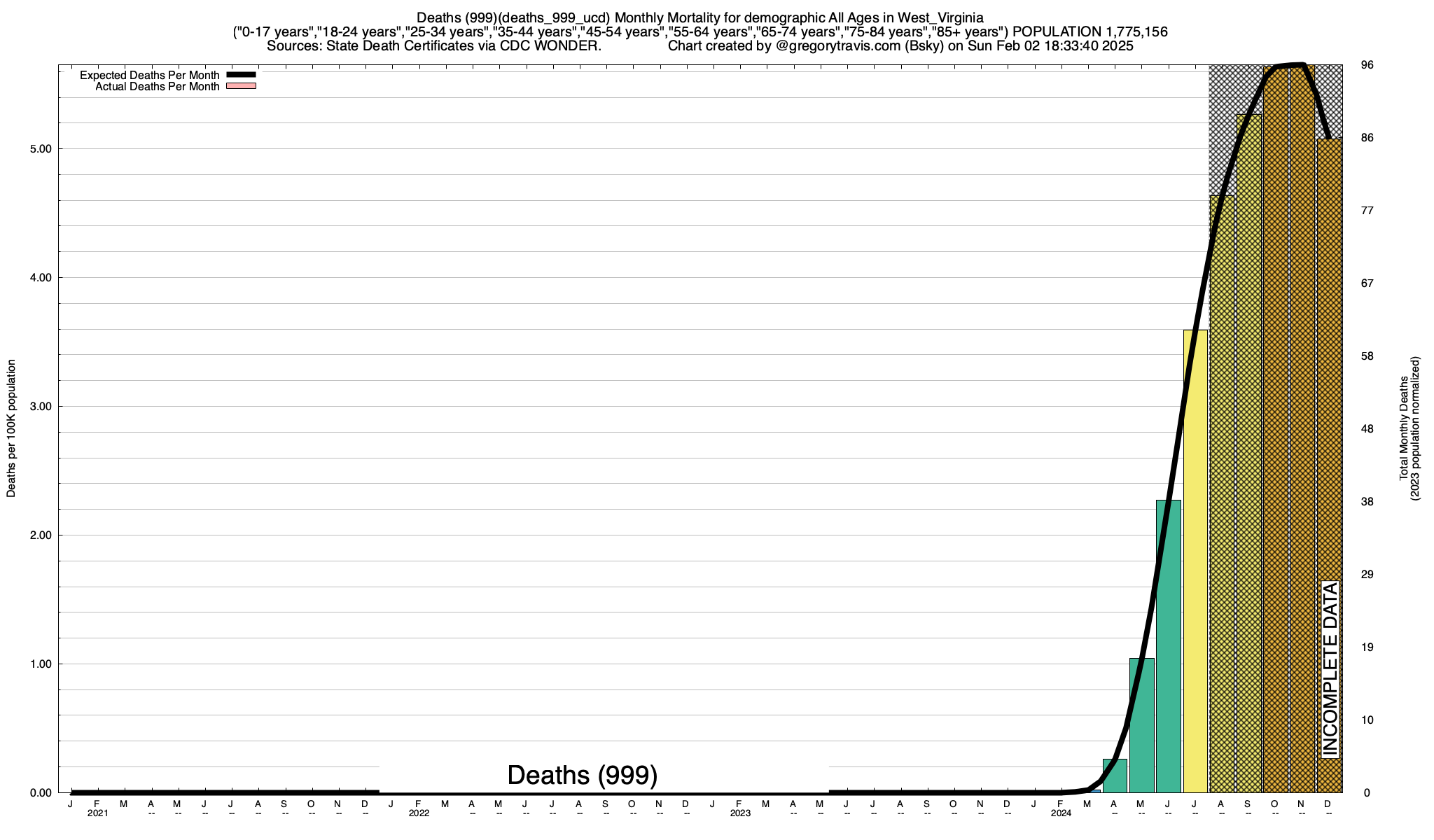Click the December 2024 bar
Viewport: 1434px width, 840px height.
point(1328,350)
